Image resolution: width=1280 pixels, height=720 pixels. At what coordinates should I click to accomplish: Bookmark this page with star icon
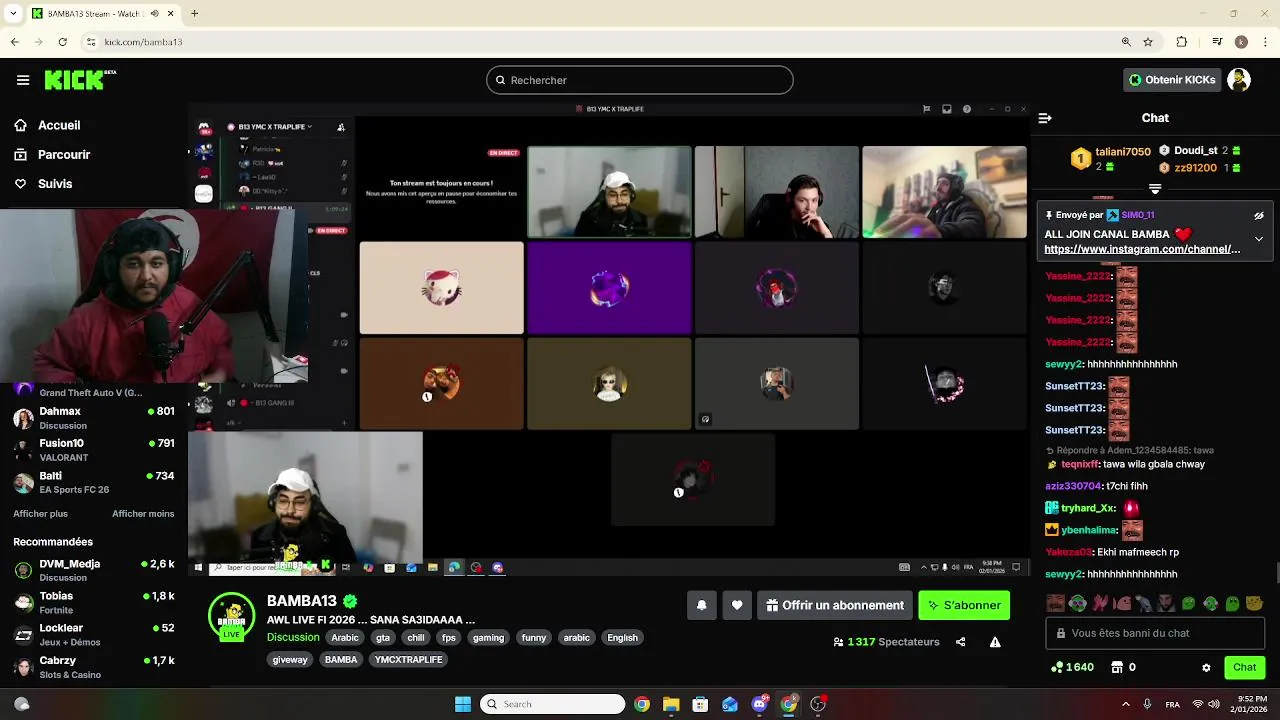click(1148, 42)
